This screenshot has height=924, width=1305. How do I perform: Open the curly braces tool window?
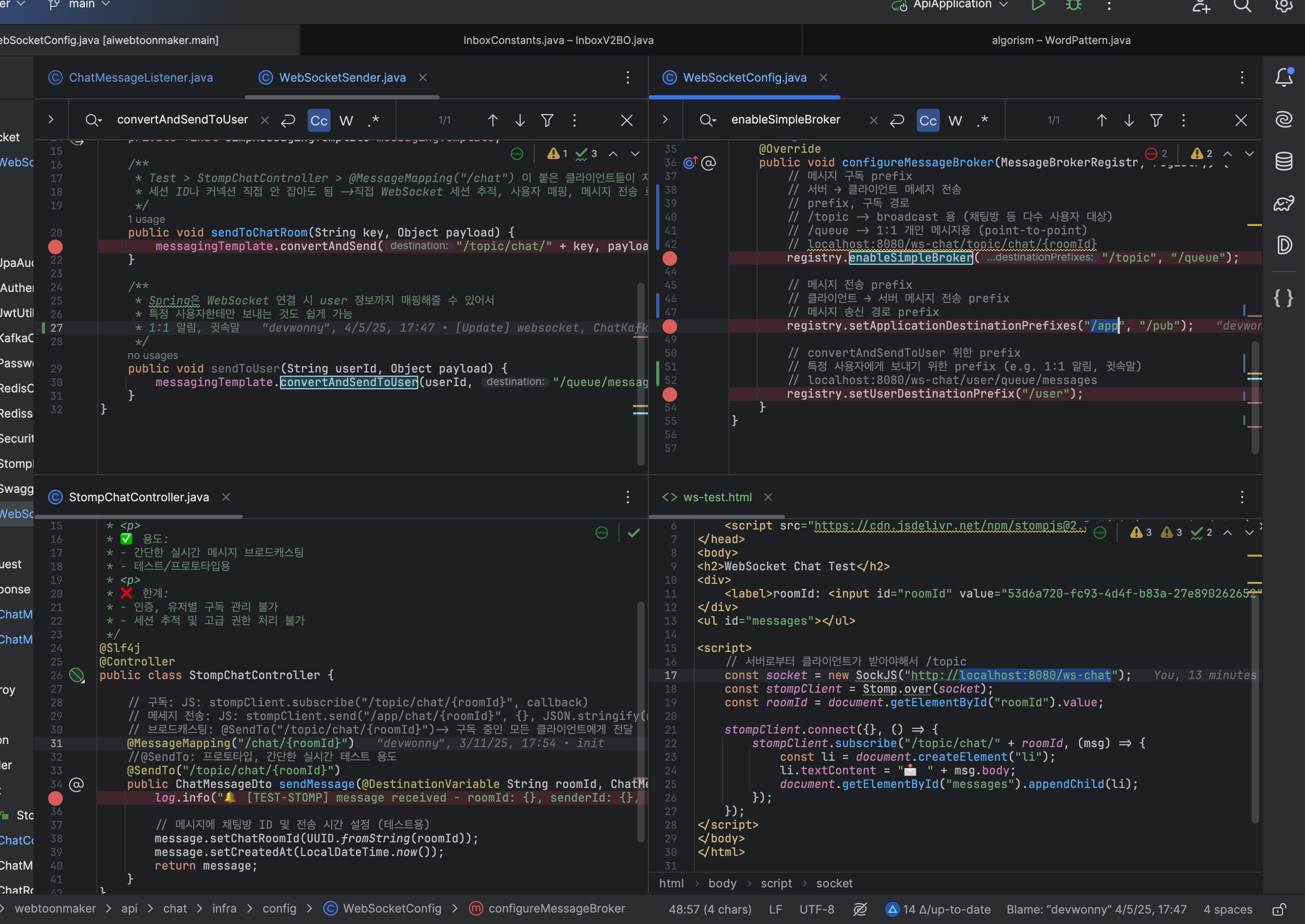pos(1284,298)
